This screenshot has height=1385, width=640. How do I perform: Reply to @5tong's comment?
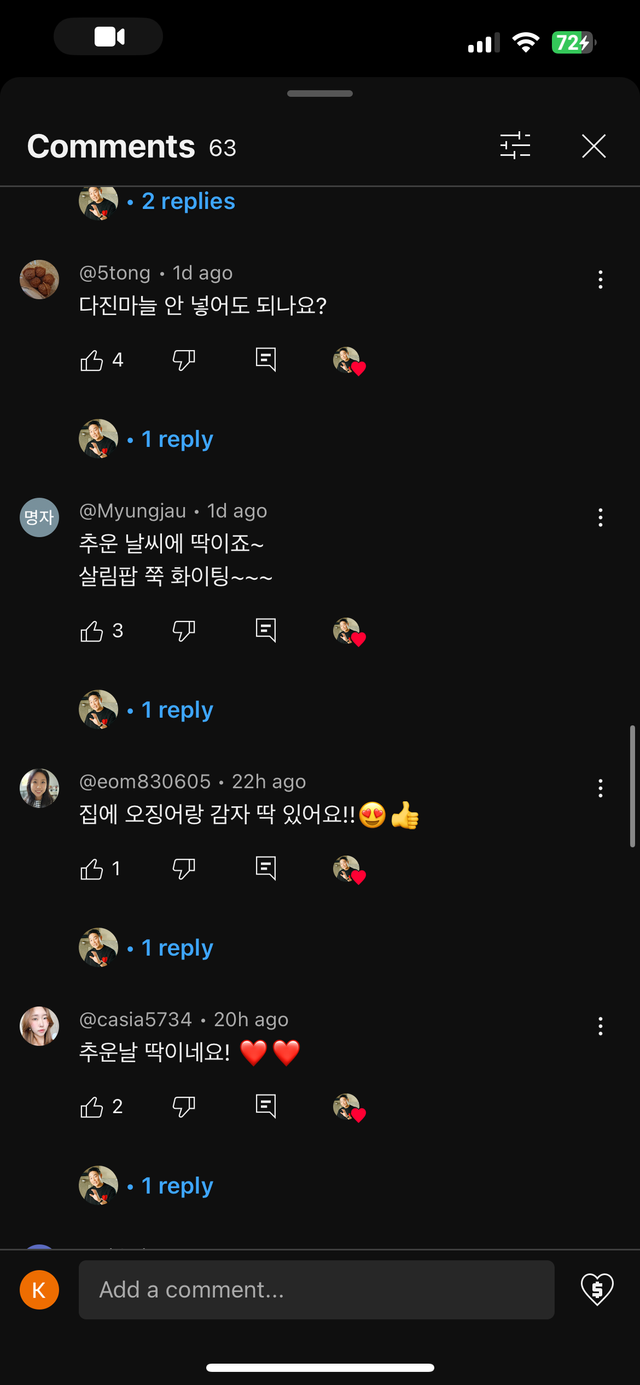click(x=266, y=360)
